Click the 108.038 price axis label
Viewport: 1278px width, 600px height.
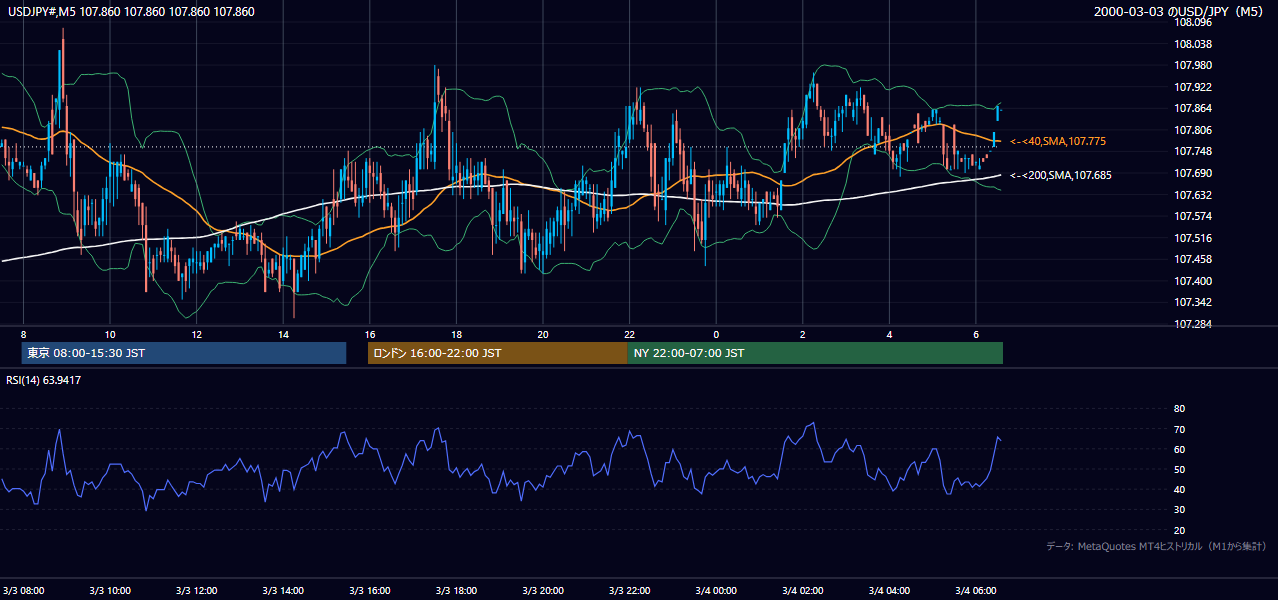pos(1193,44)
